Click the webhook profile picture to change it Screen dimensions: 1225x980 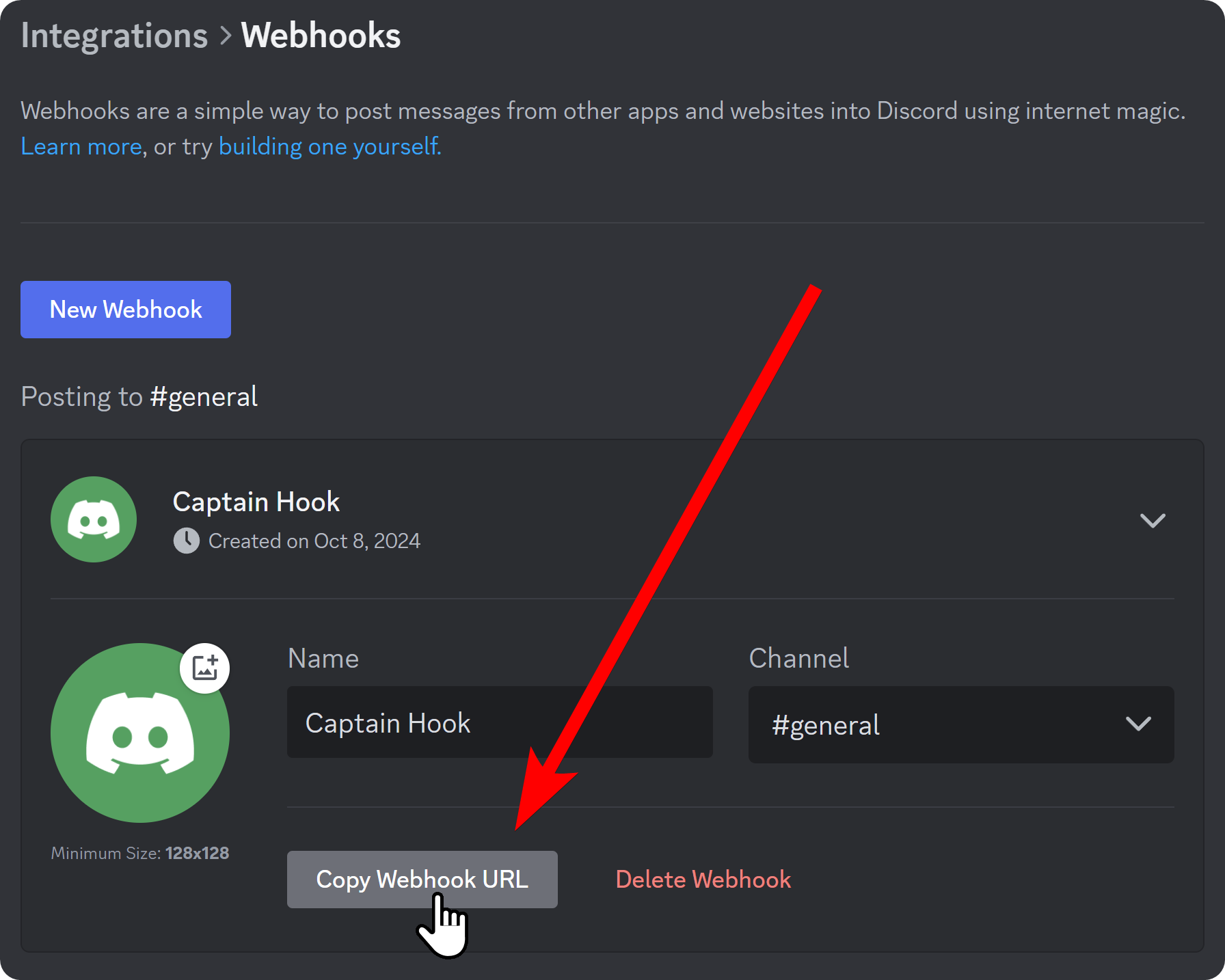tap(140, 733)
